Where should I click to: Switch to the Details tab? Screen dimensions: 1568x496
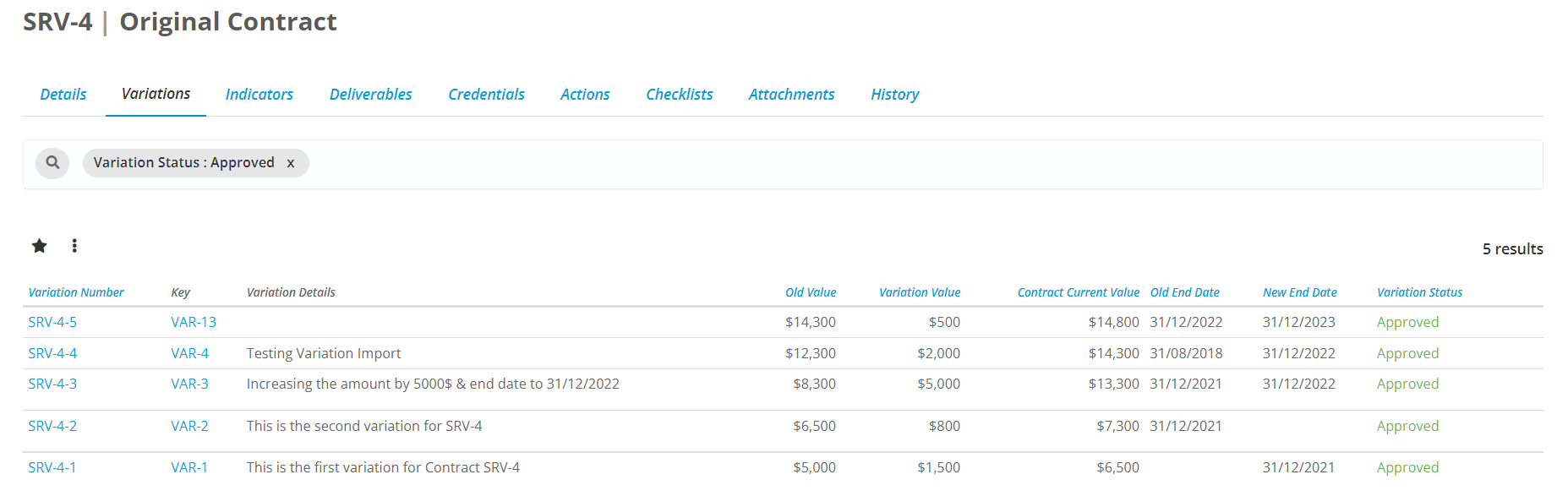pos(63,95)
